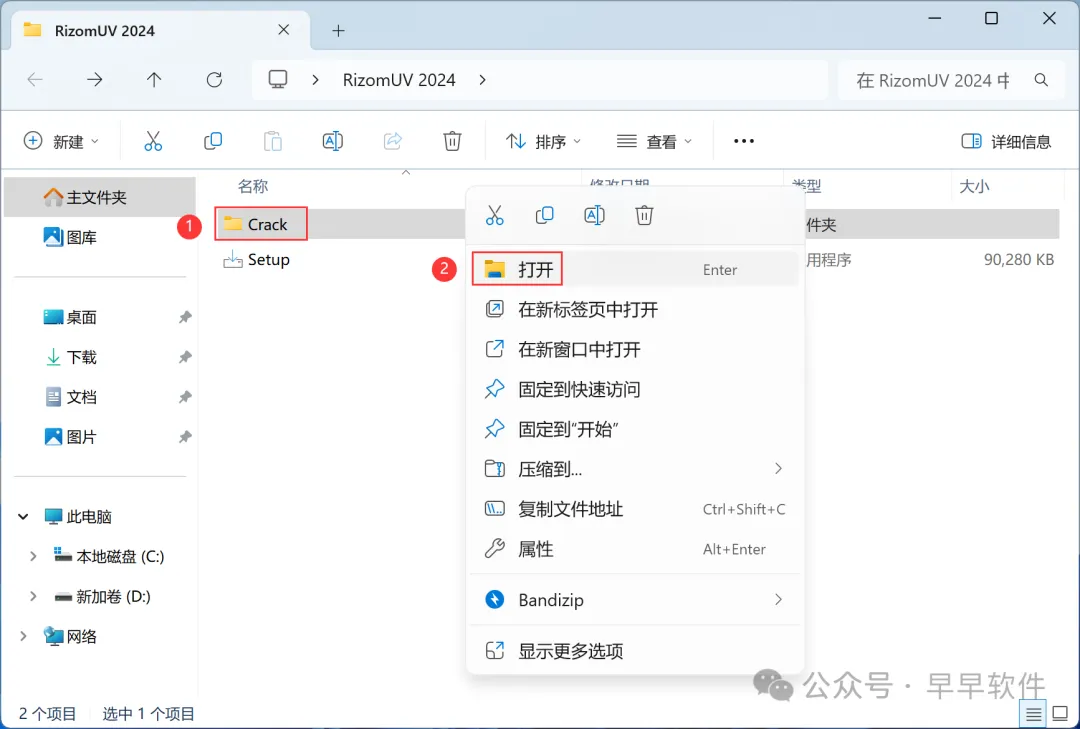Toggle the 详细信息 pane button

pyautogui.click(x=1006, y=141)
